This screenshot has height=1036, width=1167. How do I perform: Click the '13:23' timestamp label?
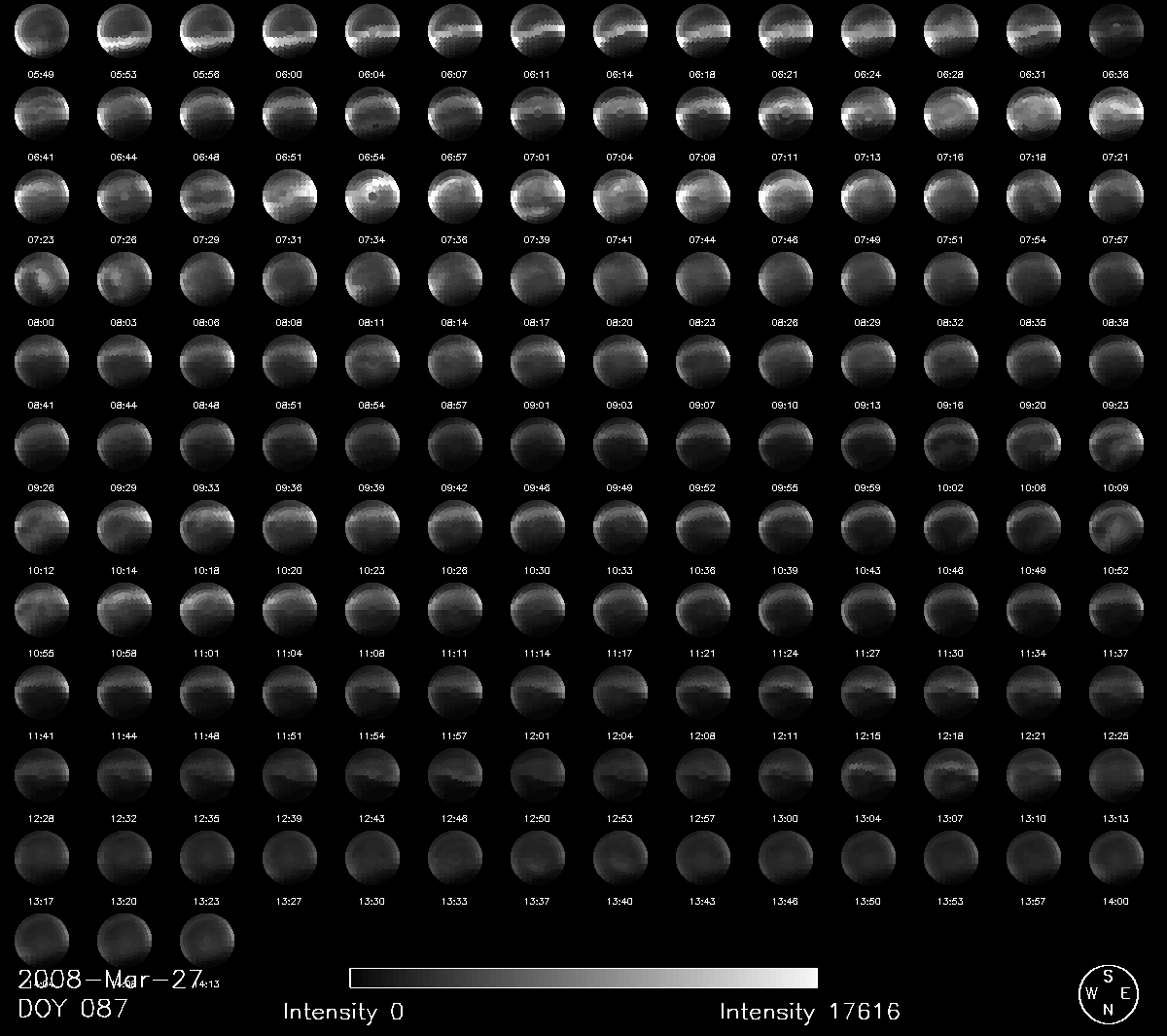[x=206, y=901]
